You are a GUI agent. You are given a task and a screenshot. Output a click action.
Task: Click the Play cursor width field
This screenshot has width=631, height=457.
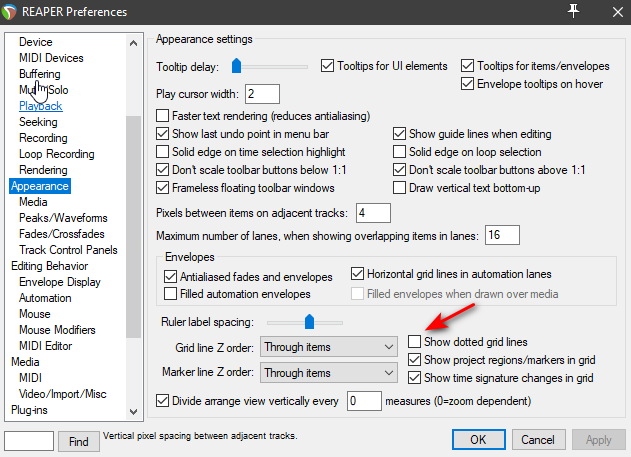click(262, 94)
